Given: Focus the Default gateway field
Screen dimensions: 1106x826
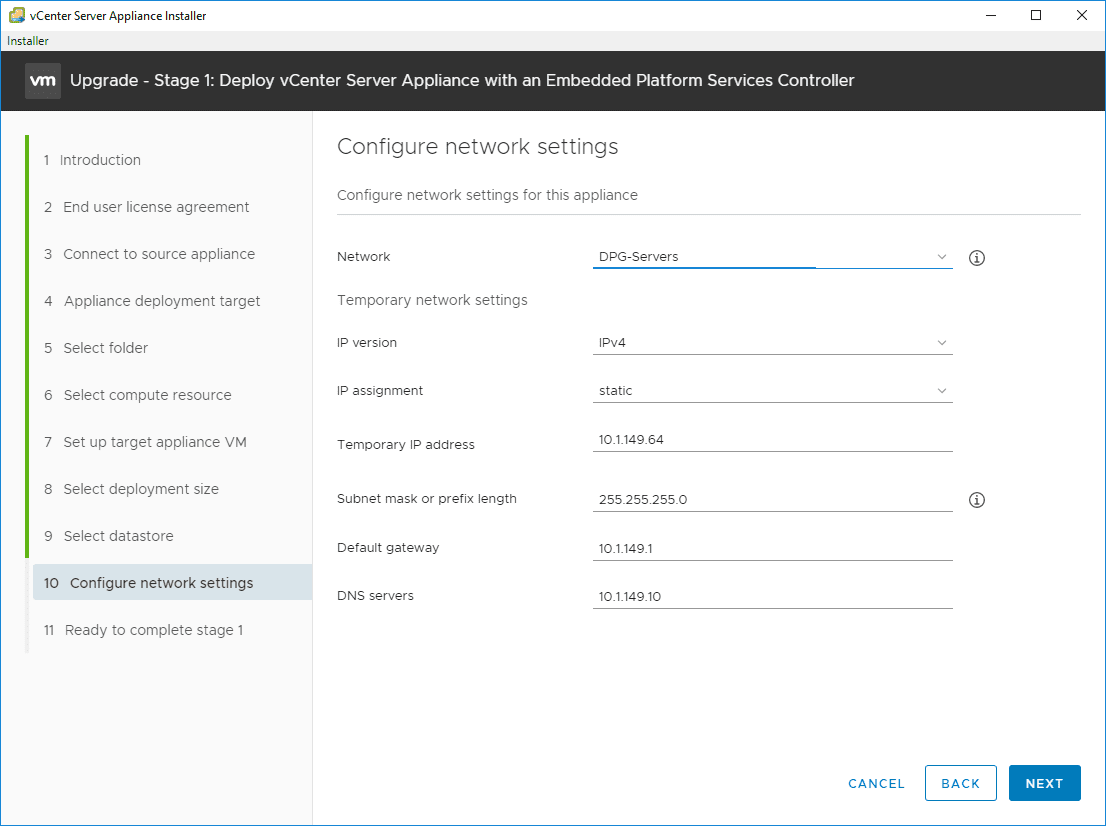Looking at the screenshot, I should [x=772, y=548].
